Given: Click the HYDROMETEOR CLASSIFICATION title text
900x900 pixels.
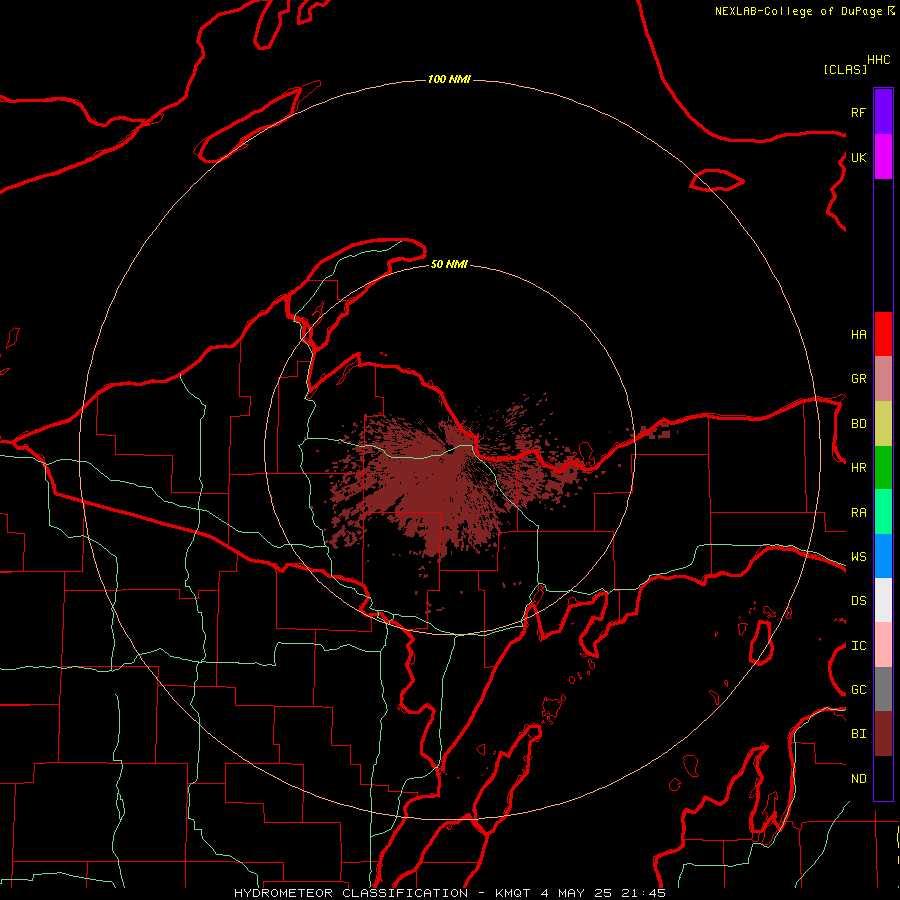Looking at the screenshot, I should 351,893.
